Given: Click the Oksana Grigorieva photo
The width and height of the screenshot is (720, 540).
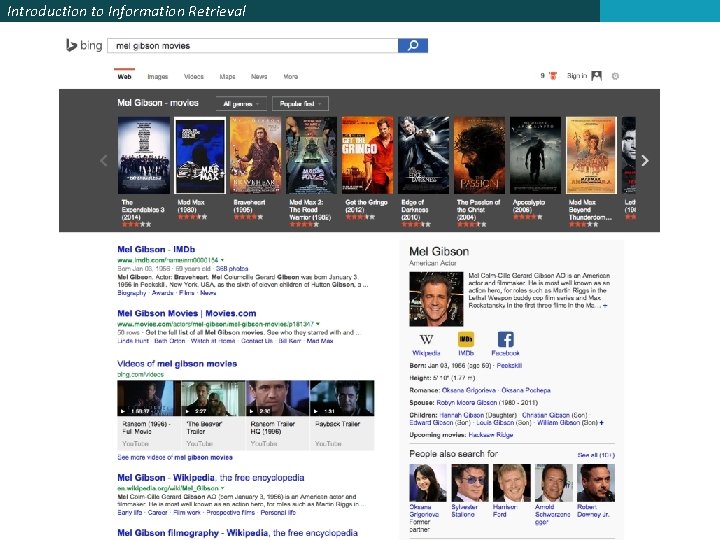Looking at the screenshot, I should point(428,483).
